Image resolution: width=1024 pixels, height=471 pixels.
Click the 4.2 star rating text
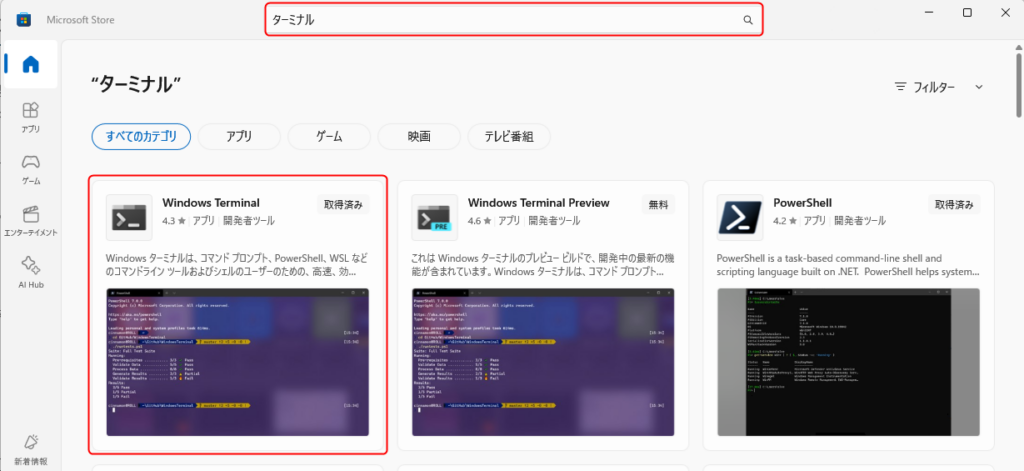[x=784, y=221]
